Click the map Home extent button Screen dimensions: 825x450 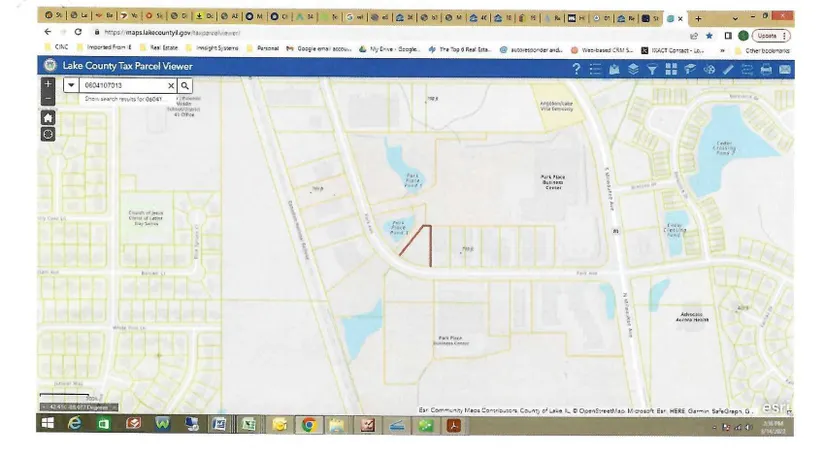click(48, 116)
